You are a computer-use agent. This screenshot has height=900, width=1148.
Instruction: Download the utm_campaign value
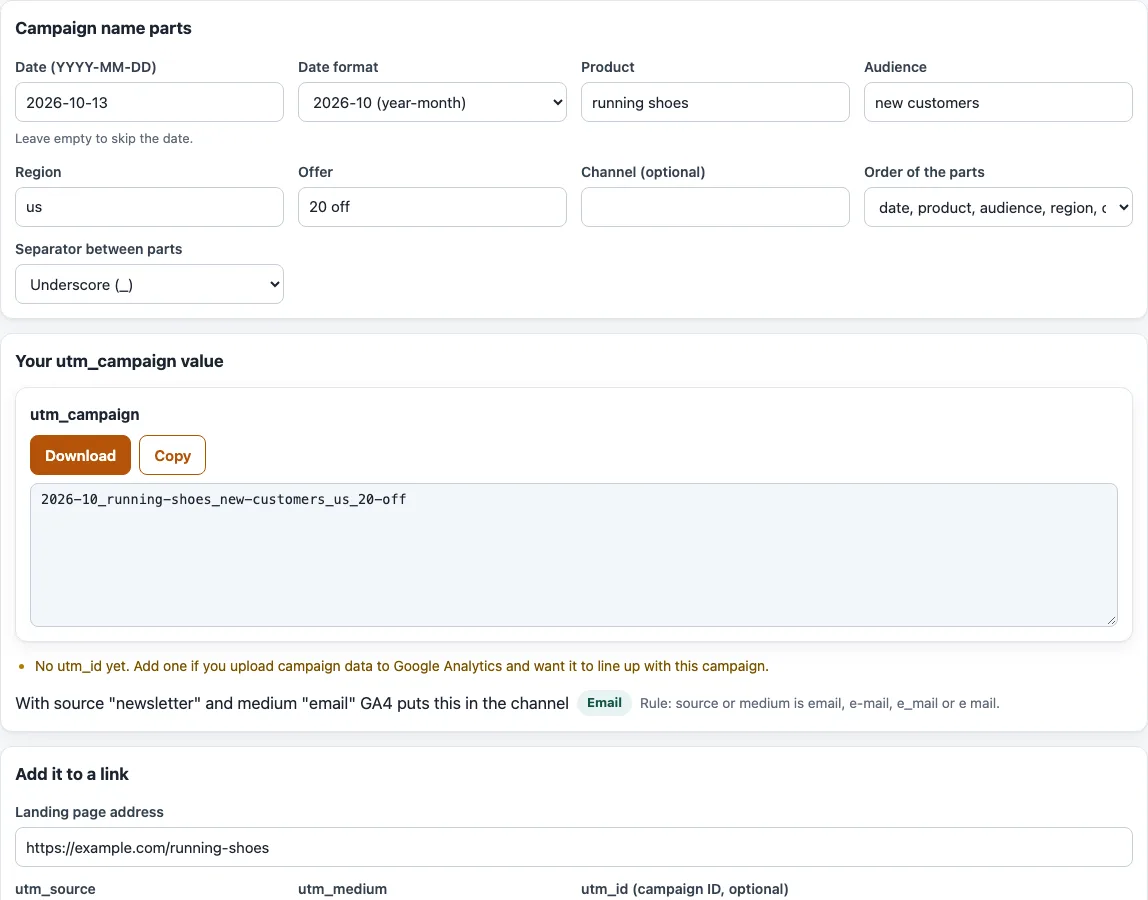click(81, 455)
